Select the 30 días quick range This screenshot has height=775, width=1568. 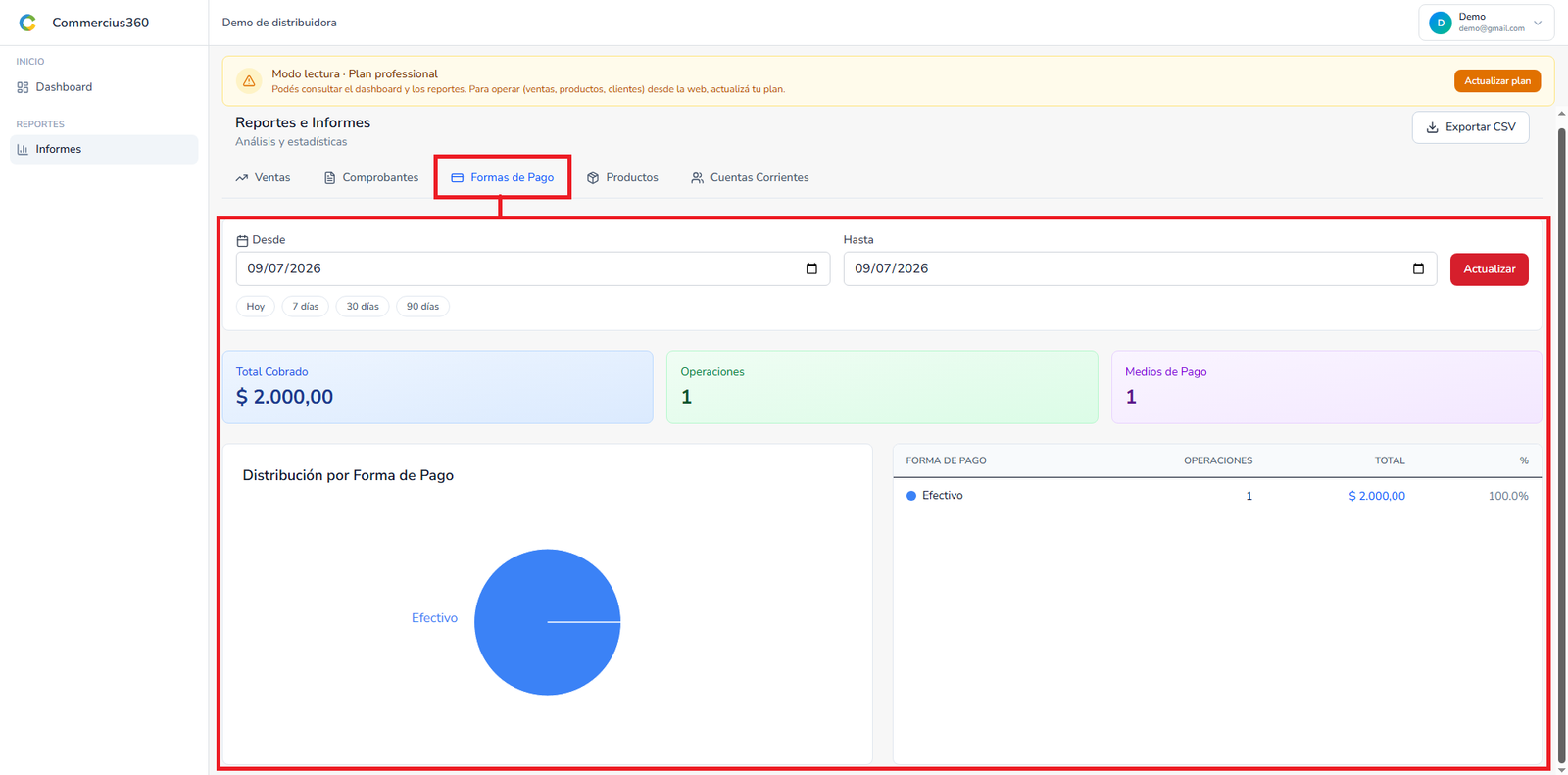coord(363,306)
